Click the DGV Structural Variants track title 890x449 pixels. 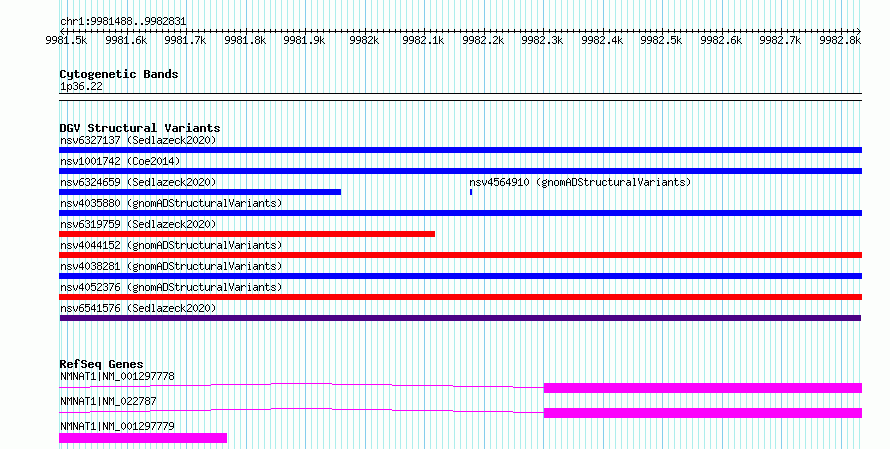tap(140, 128)
